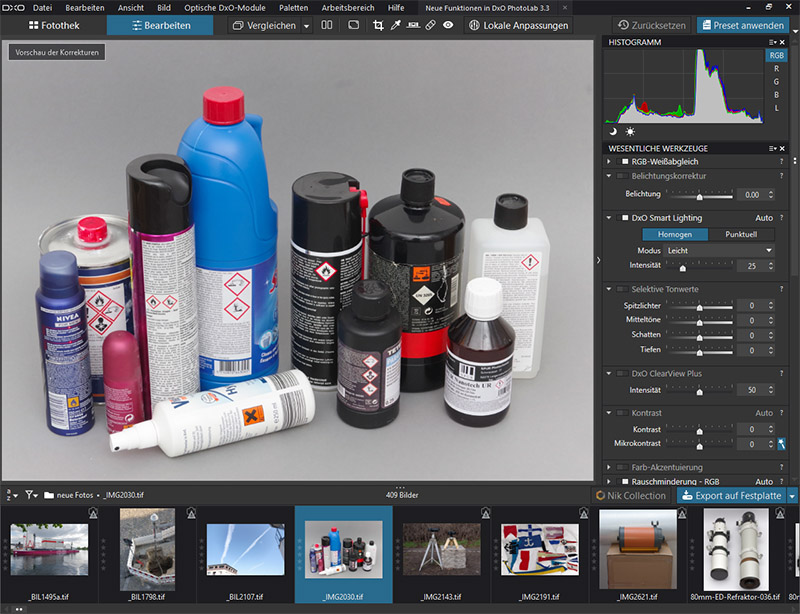Show highlight clipping via the sun icon

click(630, 131)
